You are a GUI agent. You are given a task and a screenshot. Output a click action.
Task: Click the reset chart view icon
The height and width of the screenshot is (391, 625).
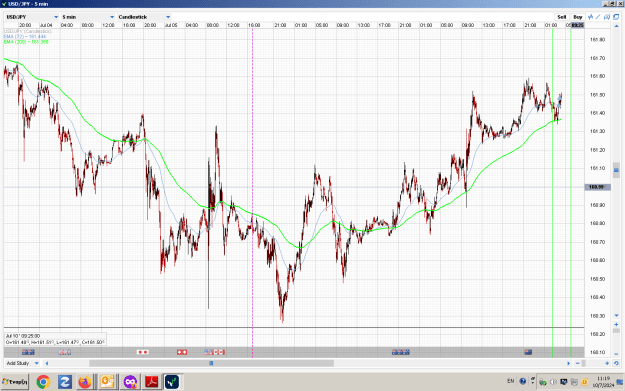pos(616,363)
